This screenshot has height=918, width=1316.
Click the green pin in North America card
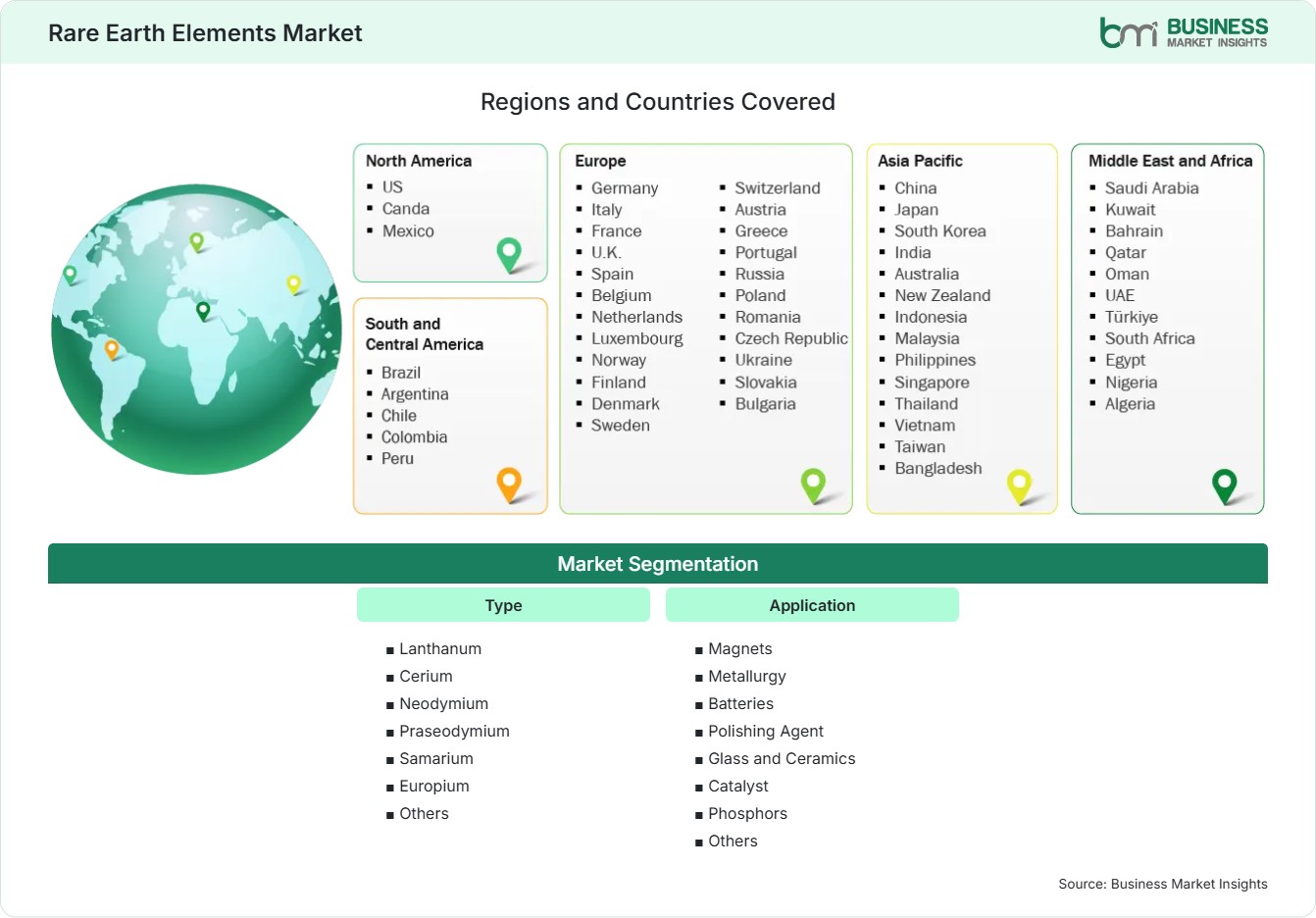click(509, 254)
